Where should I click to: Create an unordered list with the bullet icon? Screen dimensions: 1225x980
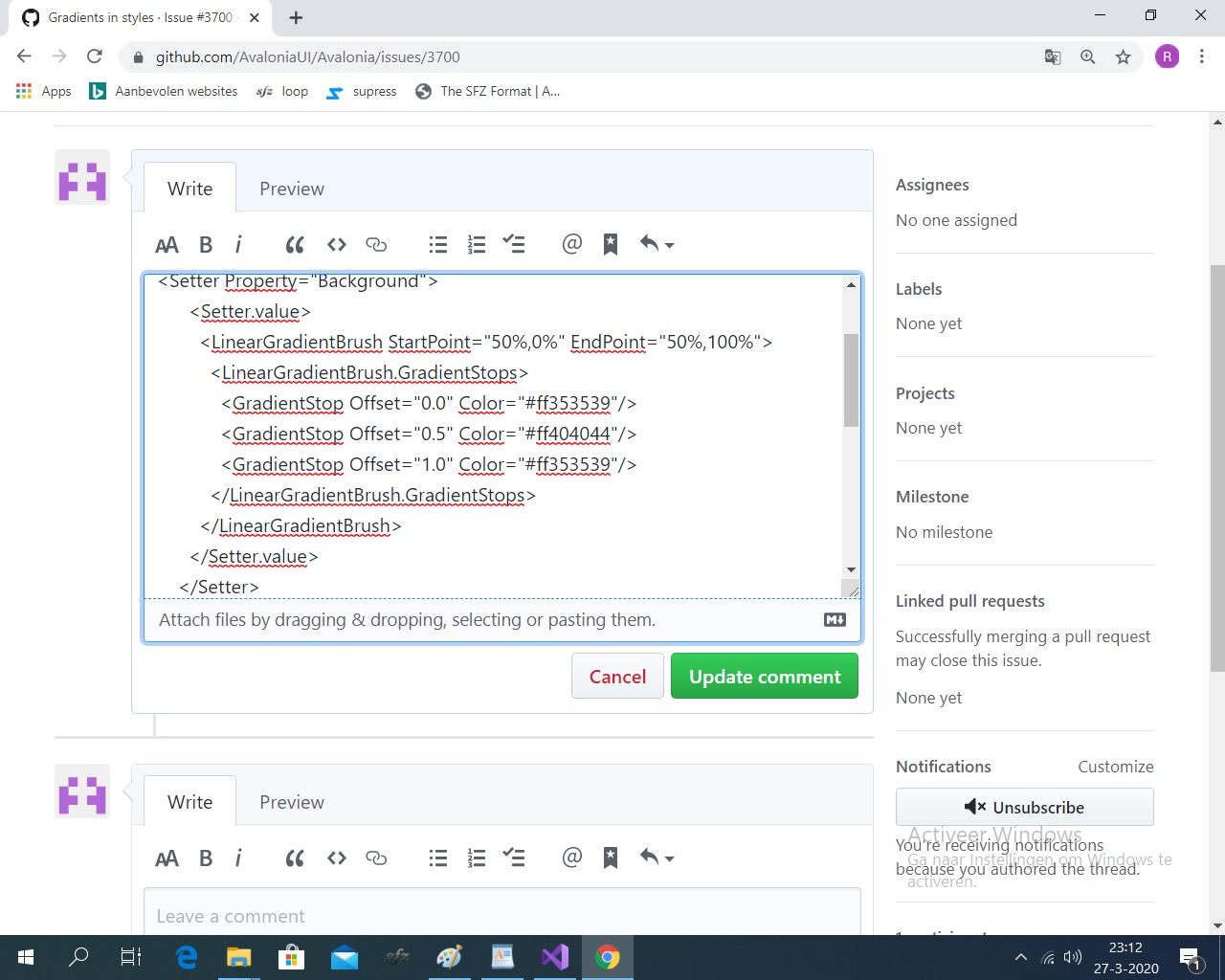437,244
